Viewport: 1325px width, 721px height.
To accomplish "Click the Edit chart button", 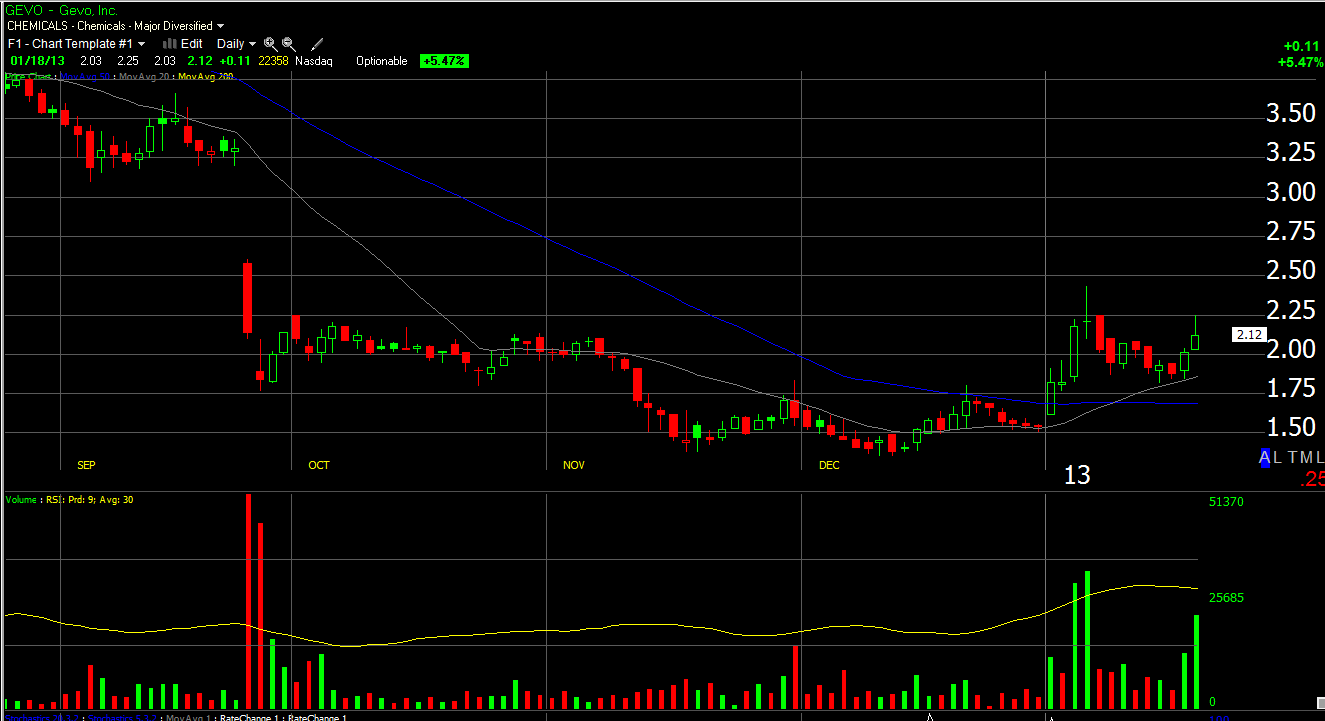I will (191, 44).
